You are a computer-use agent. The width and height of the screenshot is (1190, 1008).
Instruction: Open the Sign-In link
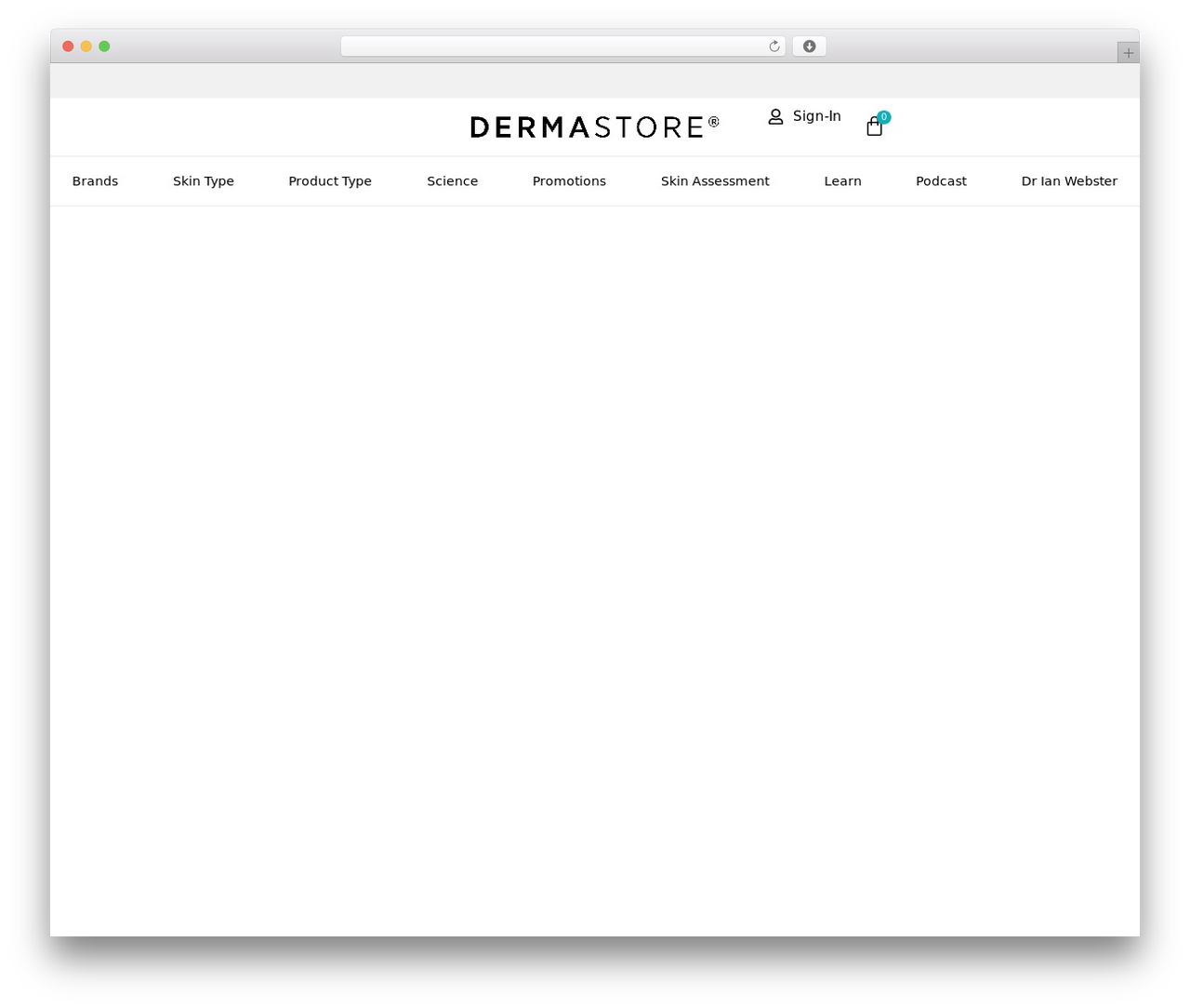pos(816,116)
